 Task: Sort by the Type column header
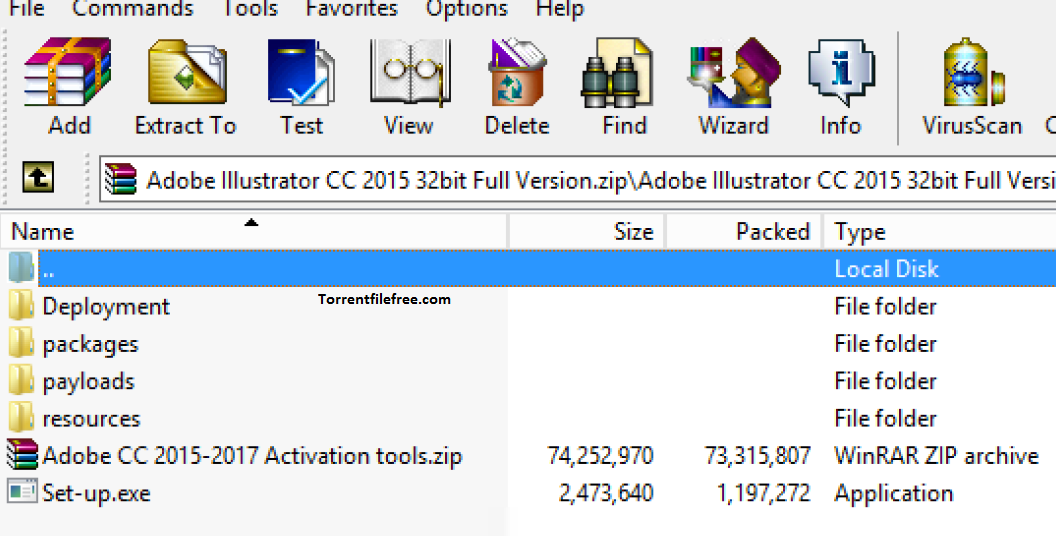tap(939, 232)
